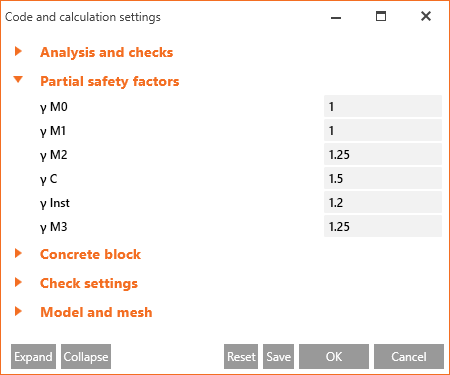The image size is (450, 375).
Task: Edit the γ M1 value field
Action: [x=383, y=130]
